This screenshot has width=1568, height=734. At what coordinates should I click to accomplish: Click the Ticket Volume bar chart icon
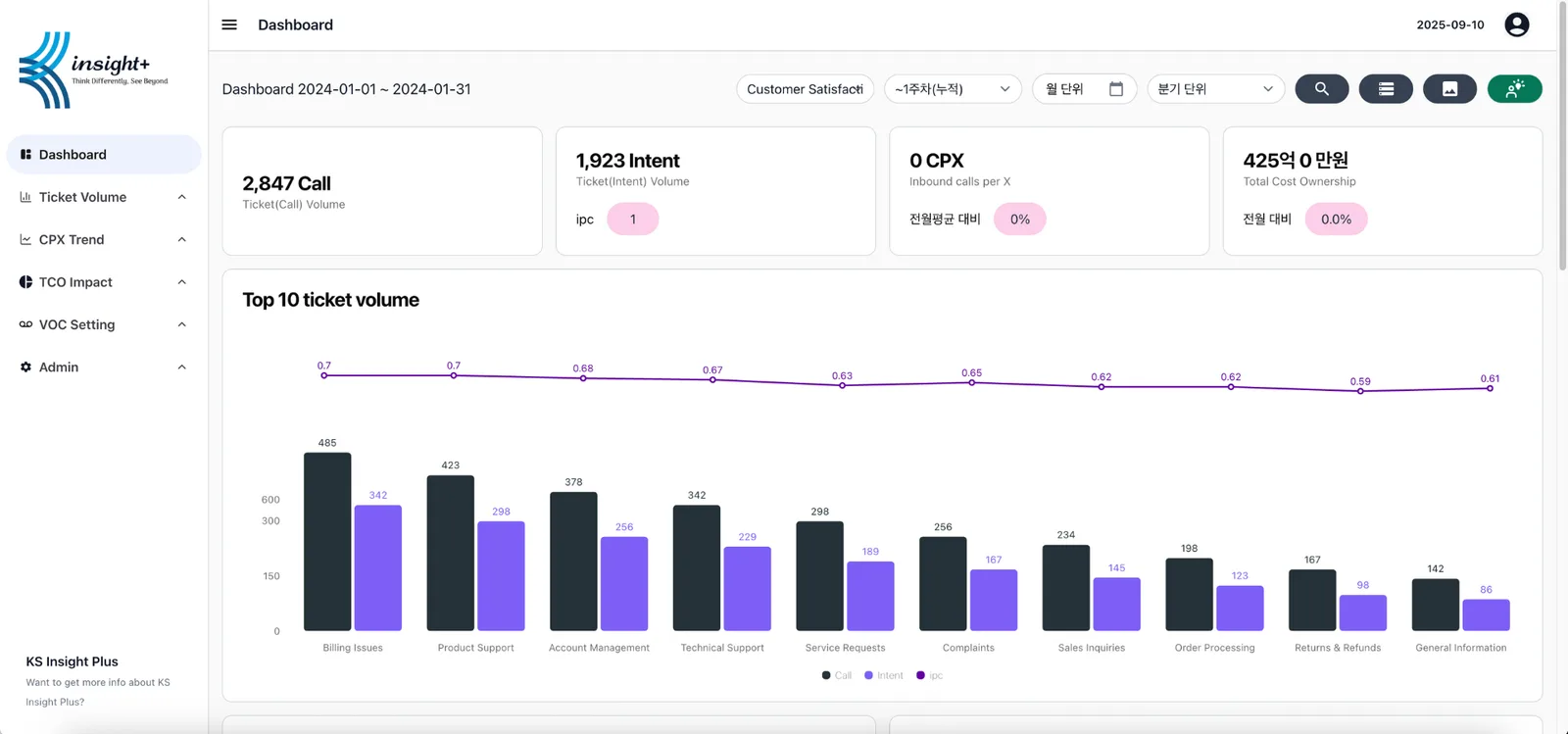(25, 197)
